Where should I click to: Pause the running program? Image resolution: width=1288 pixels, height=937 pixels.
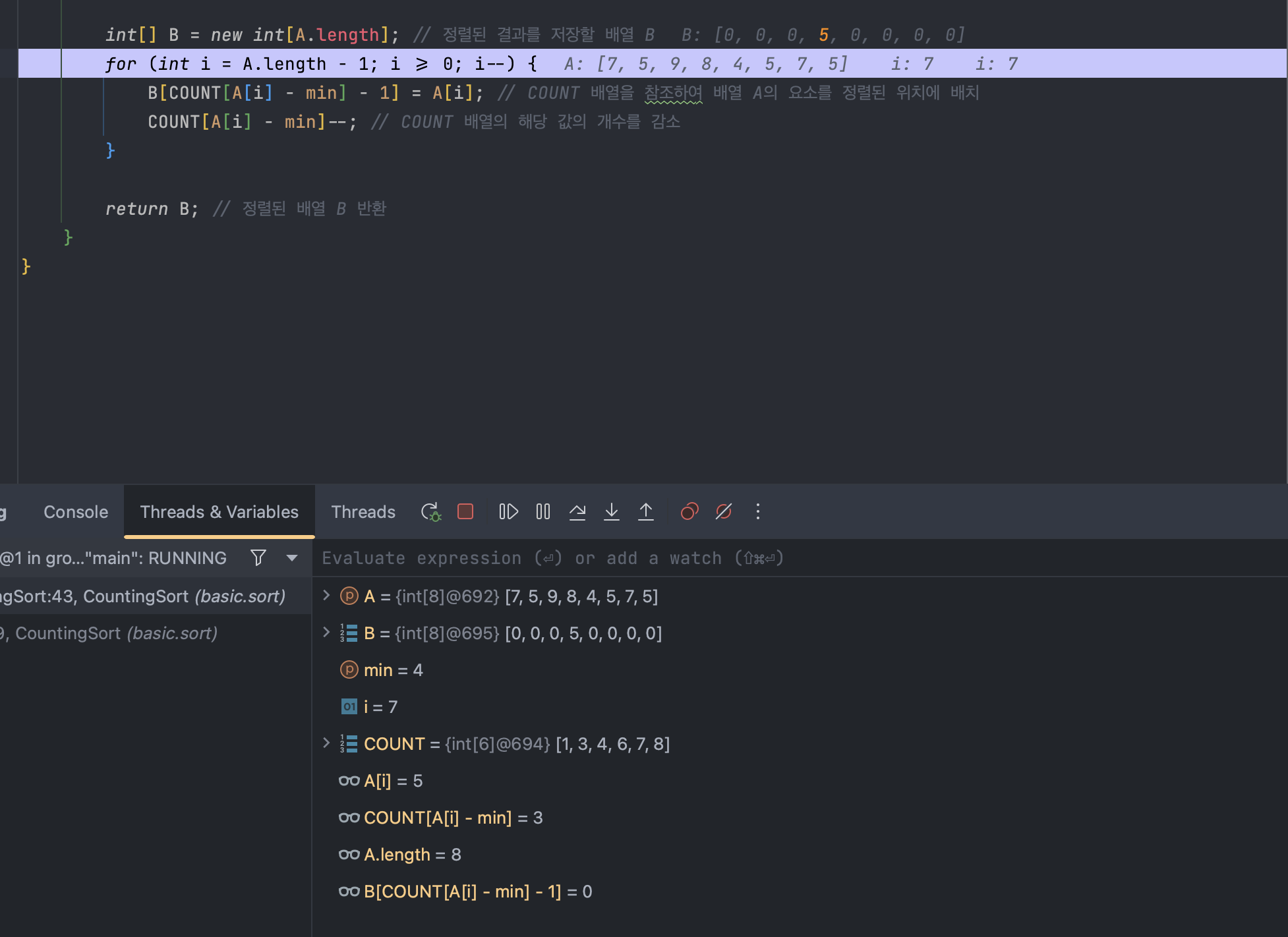point(543,512)
